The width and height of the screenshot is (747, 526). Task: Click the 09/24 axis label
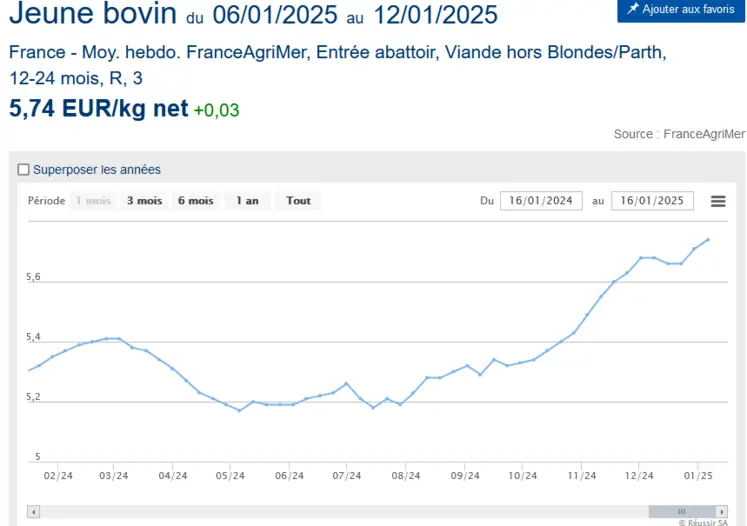[465, 475]
